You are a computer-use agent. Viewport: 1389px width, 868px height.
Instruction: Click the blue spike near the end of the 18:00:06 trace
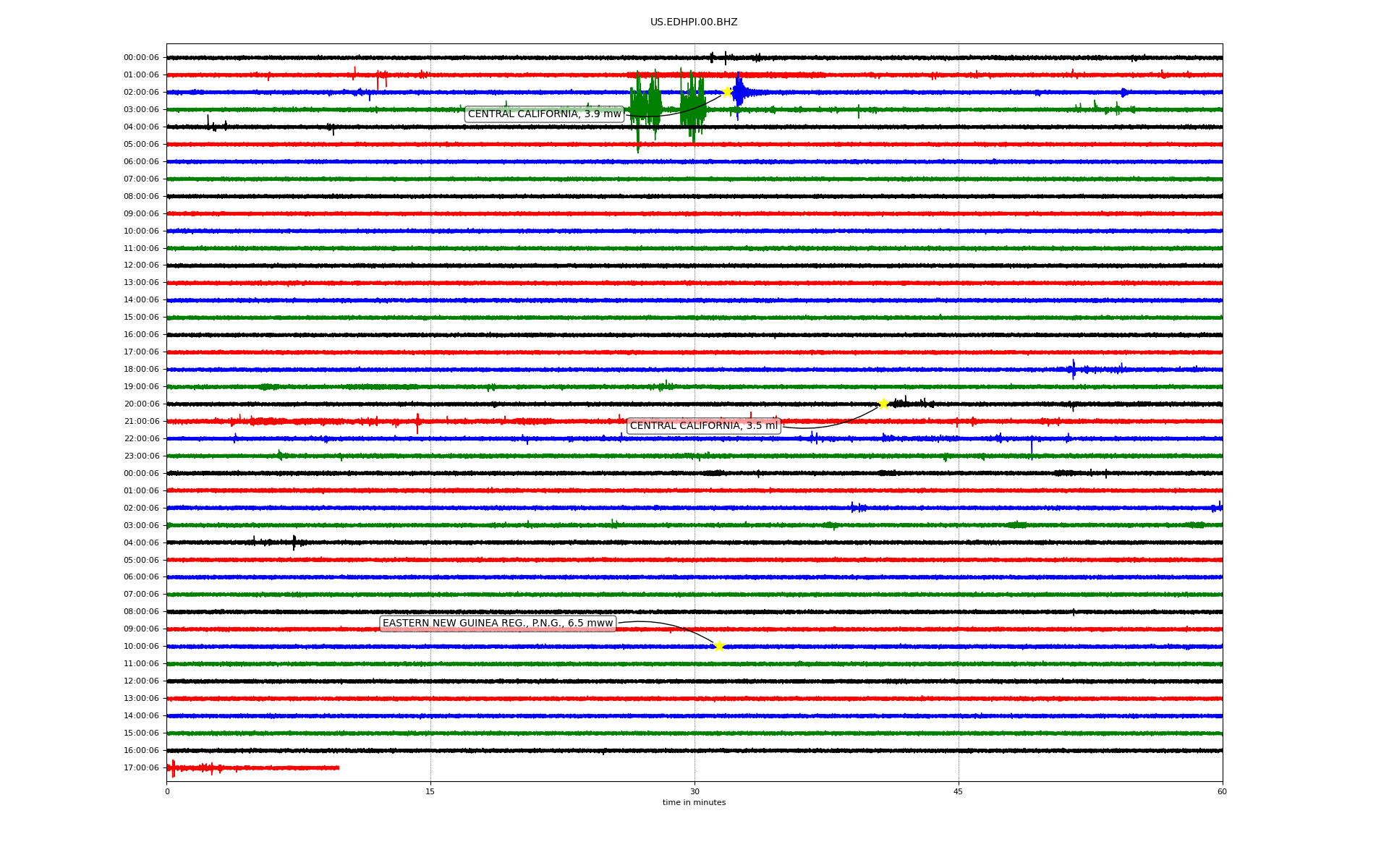pos(1074,369)
